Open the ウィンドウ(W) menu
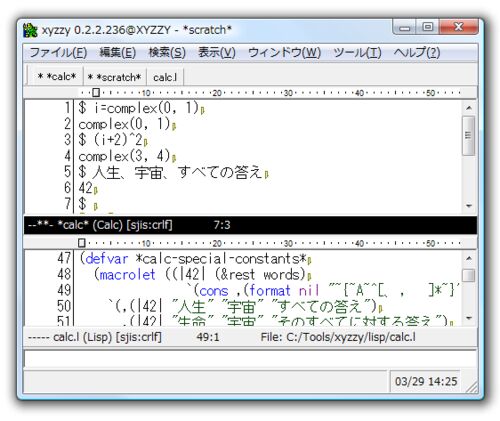 coord(284,53)
